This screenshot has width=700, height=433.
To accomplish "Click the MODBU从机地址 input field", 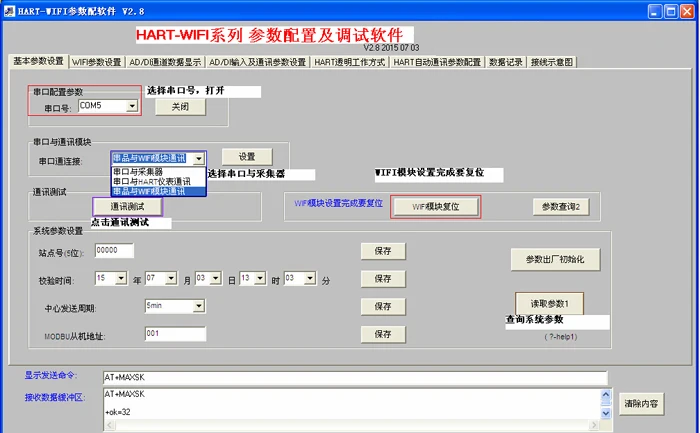I will coord(175,333).
